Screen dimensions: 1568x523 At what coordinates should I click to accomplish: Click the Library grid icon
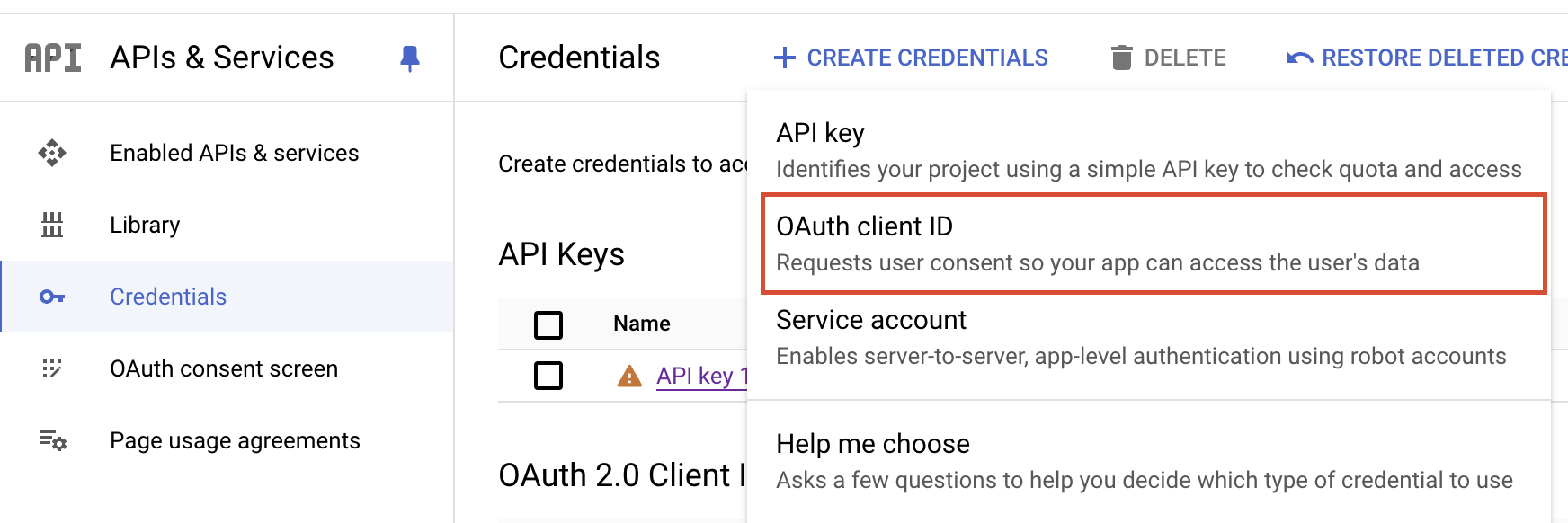[x=52, y=225]
